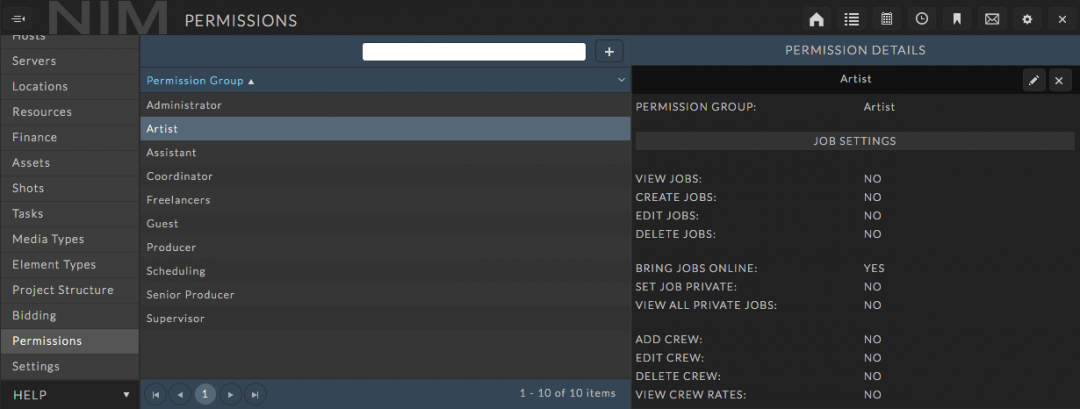1080x409 pixels.
Task: Expand the HELP menu arrow
Action: [126, 395]
